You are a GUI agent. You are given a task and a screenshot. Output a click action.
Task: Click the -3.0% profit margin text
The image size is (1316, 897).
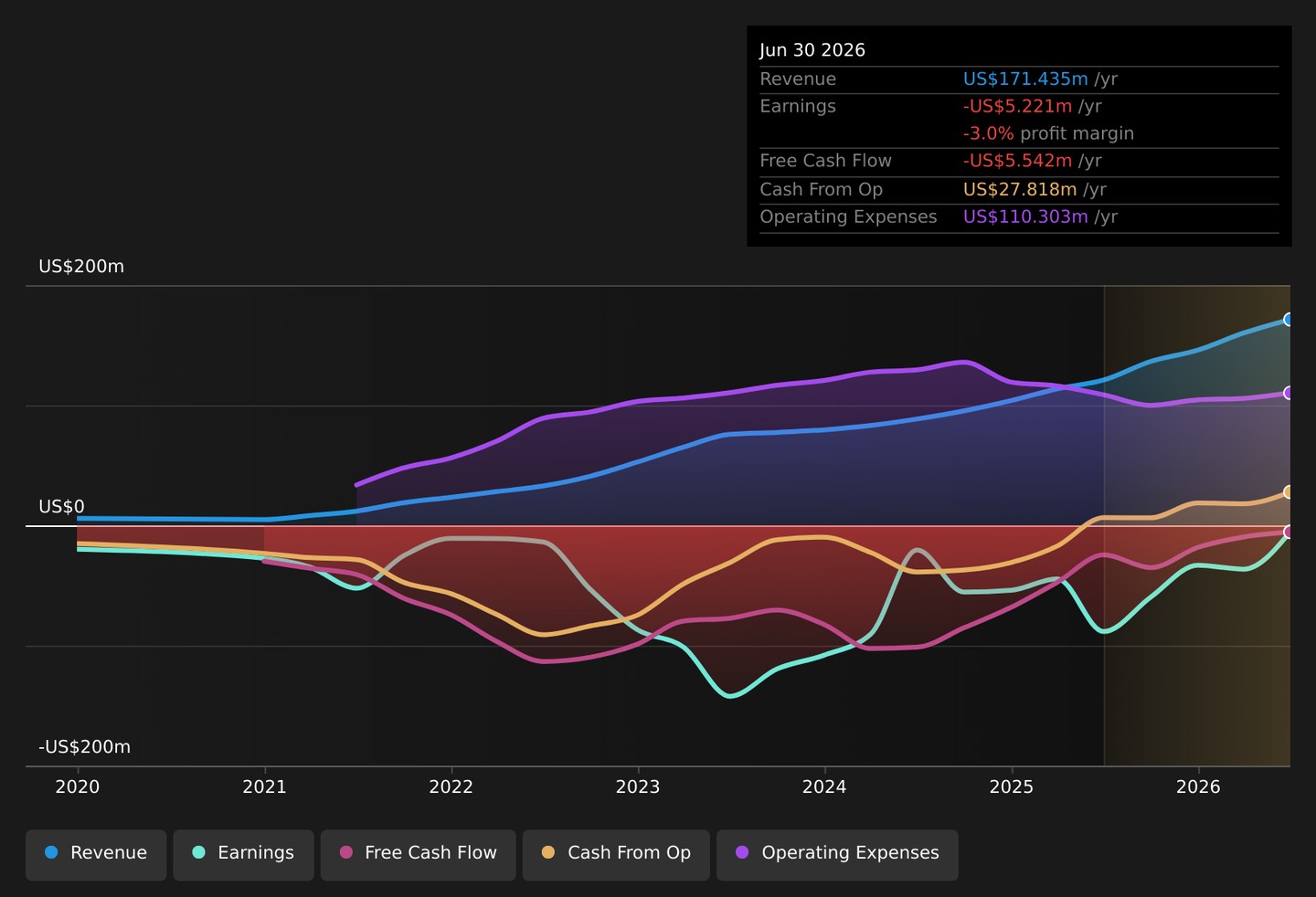pyautogui.click(x=1048, y=133)
